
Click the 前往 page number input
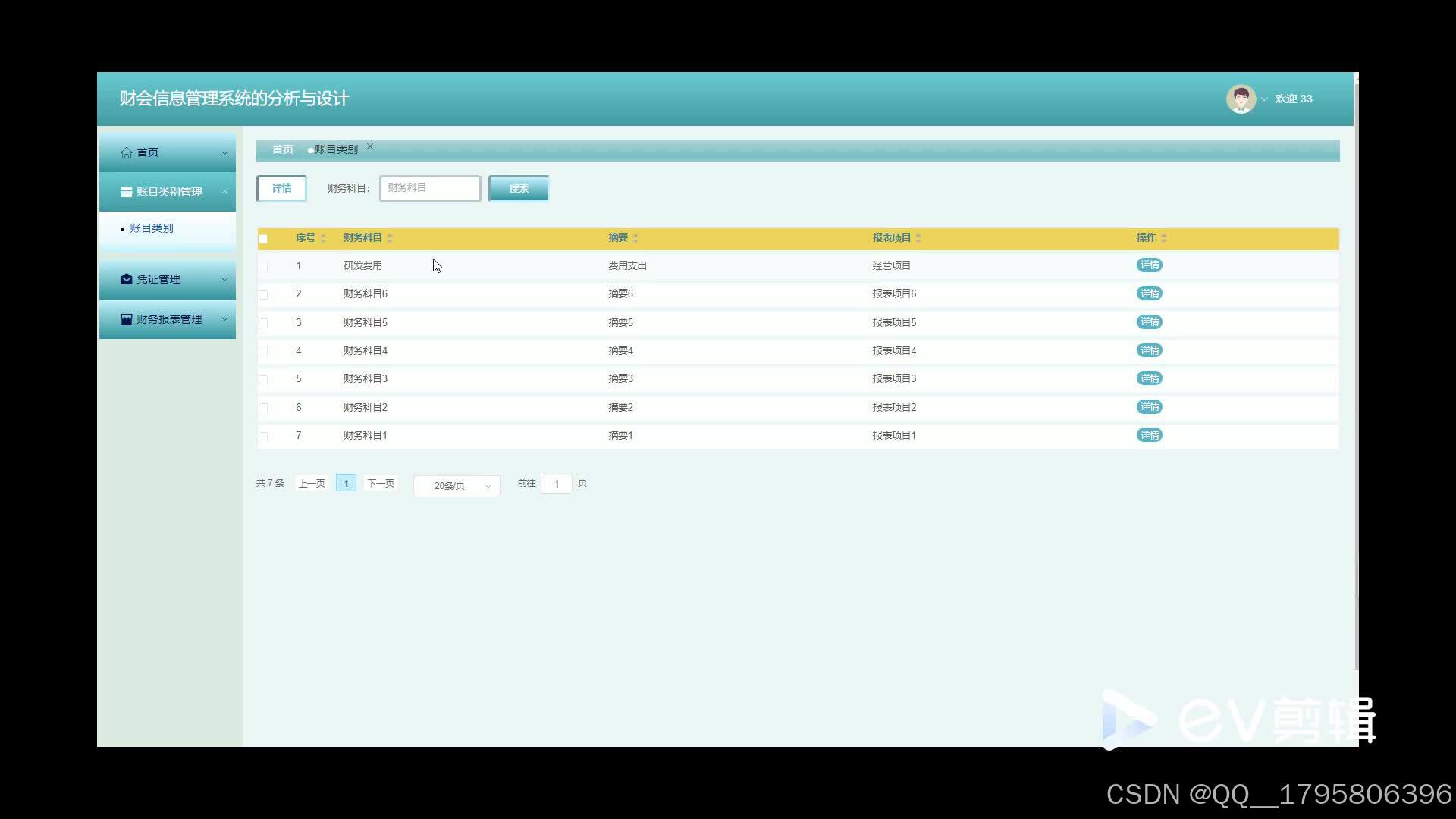556,484
